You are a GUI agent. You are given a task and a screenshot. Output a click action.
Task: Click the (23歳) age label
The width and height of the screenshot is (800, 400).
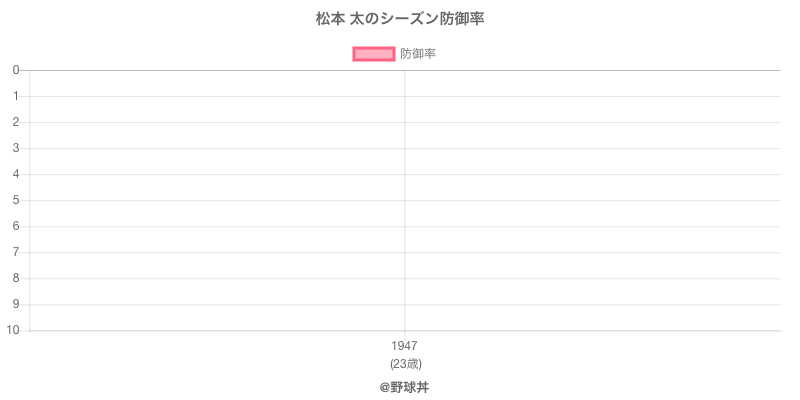(x=404, y=363)
